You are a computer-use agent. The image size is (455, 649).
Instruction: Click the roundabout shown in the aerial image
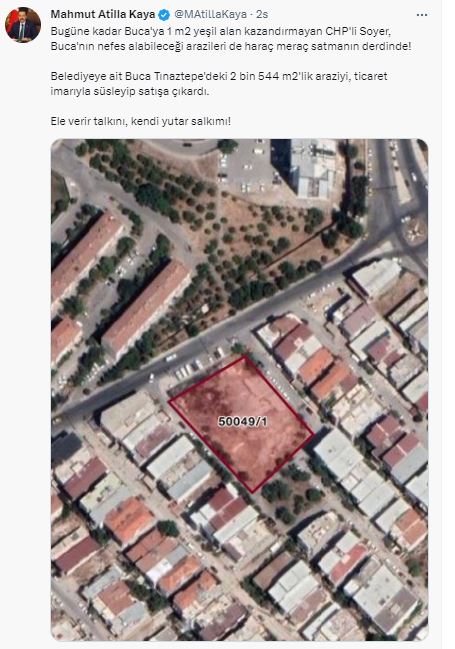[x=415, y=232]
